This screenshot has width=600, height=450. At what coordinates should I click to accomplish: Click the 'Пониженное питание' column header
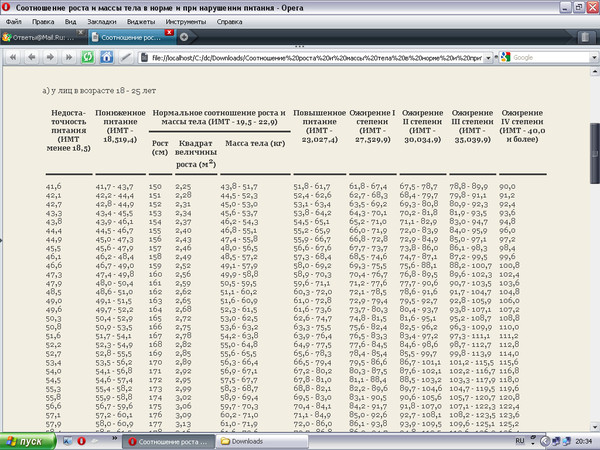click(x=120, y=126)
